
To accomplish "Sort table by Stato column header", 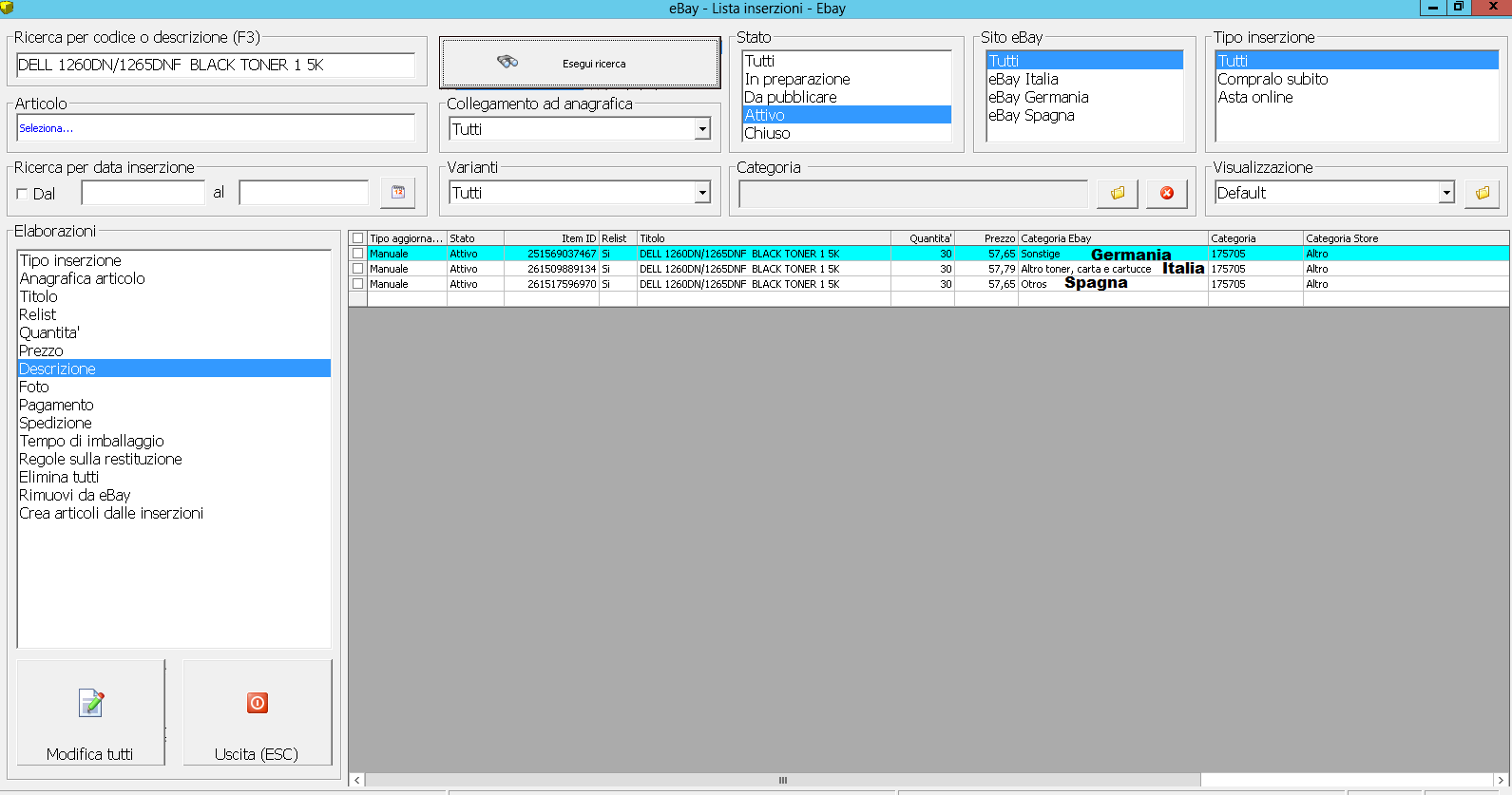I will point(475,238).
